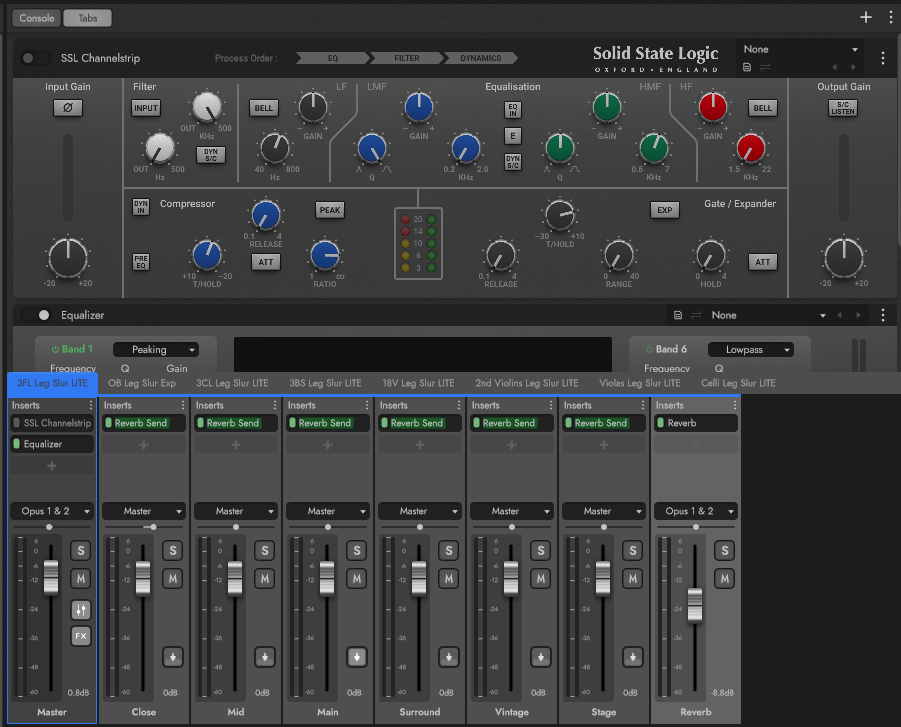Toggle the SSL Channelstrip power switch
The width and height of the screenshot is (901, 727).
coord(37,59)
